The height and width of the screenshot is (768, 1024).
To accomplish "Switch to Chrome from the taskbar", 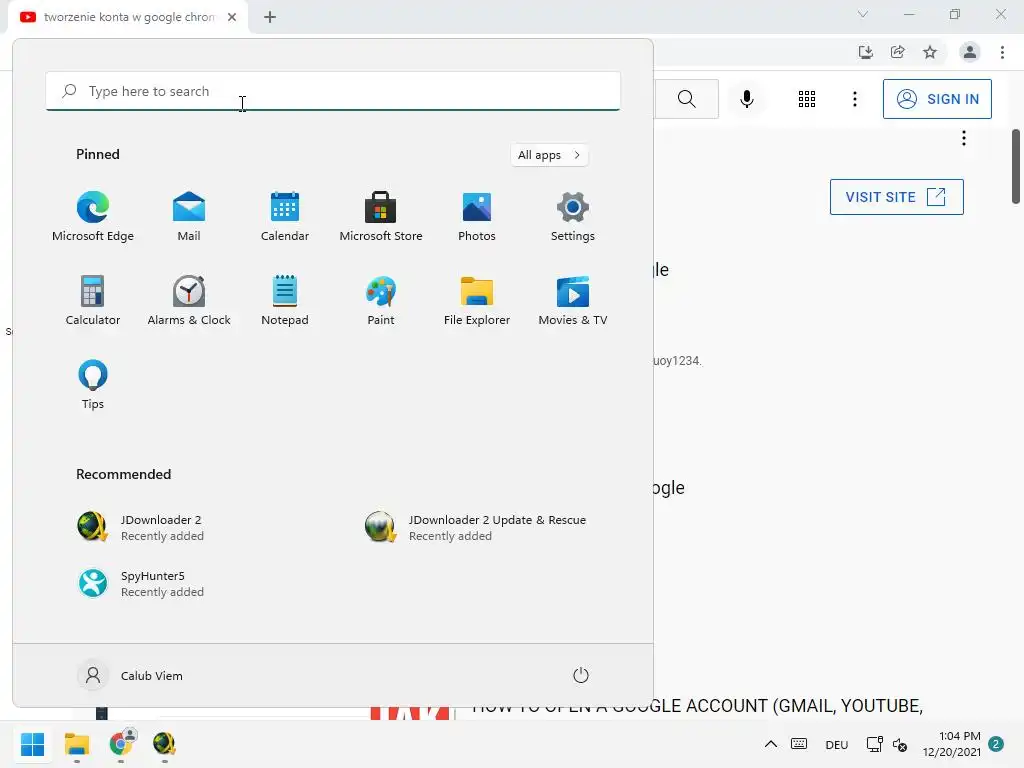I will 121,744.
